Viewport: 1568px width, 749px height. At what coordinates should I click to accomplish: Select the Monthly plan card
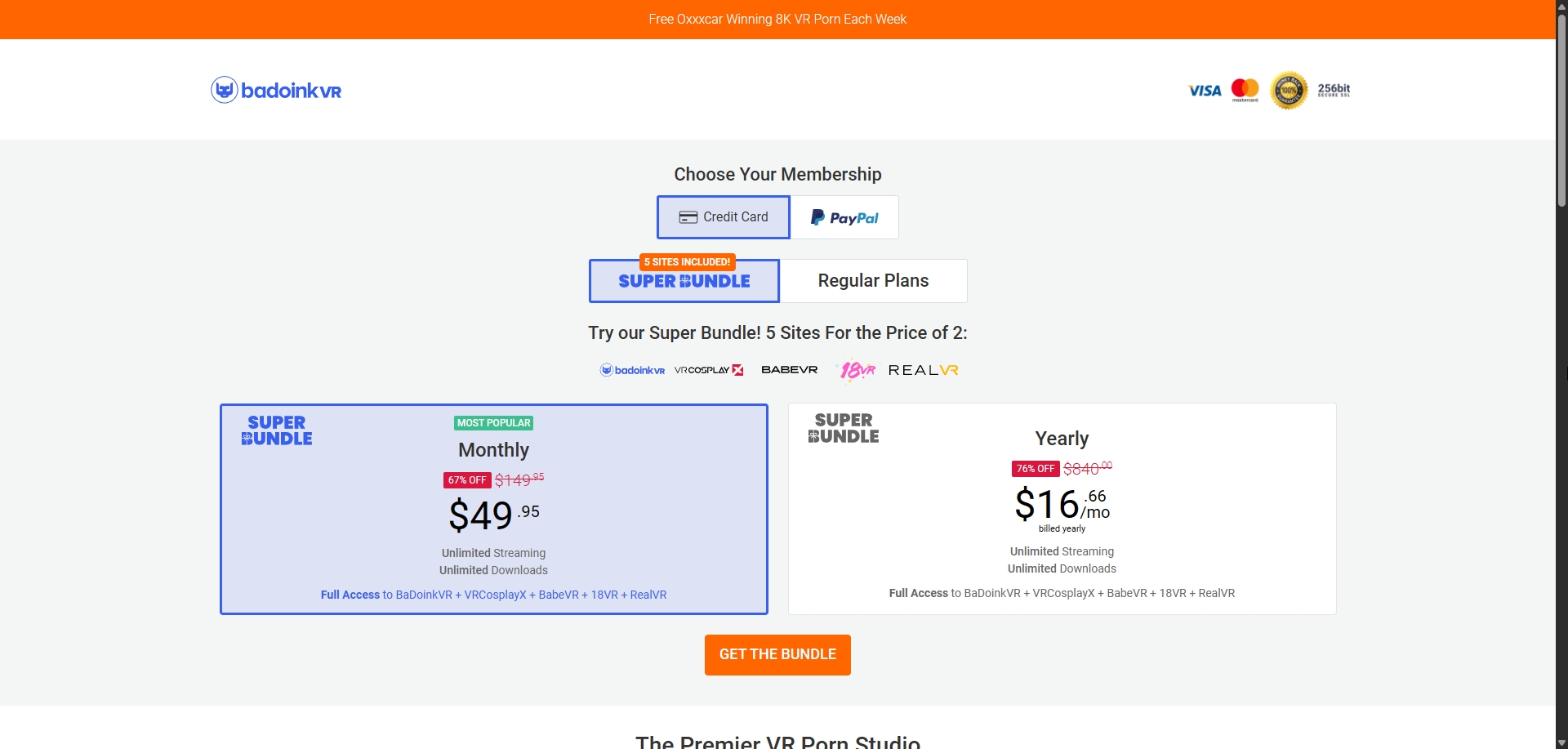pyautogui.click(x=493, y=509)
